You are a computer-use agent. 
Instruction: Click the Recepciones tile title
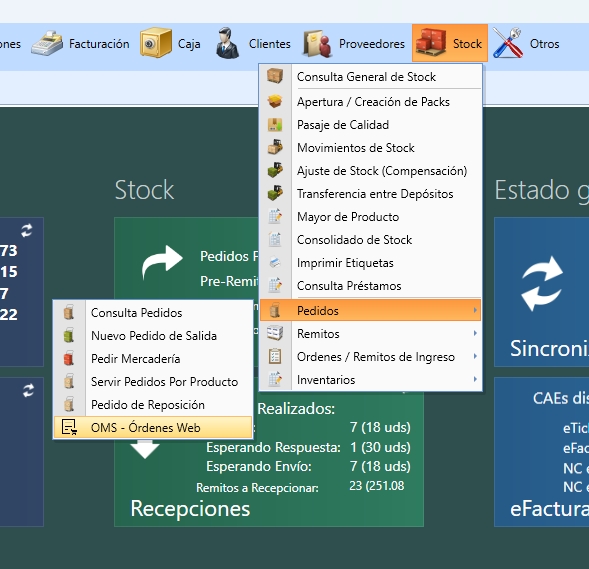[190, 509]
